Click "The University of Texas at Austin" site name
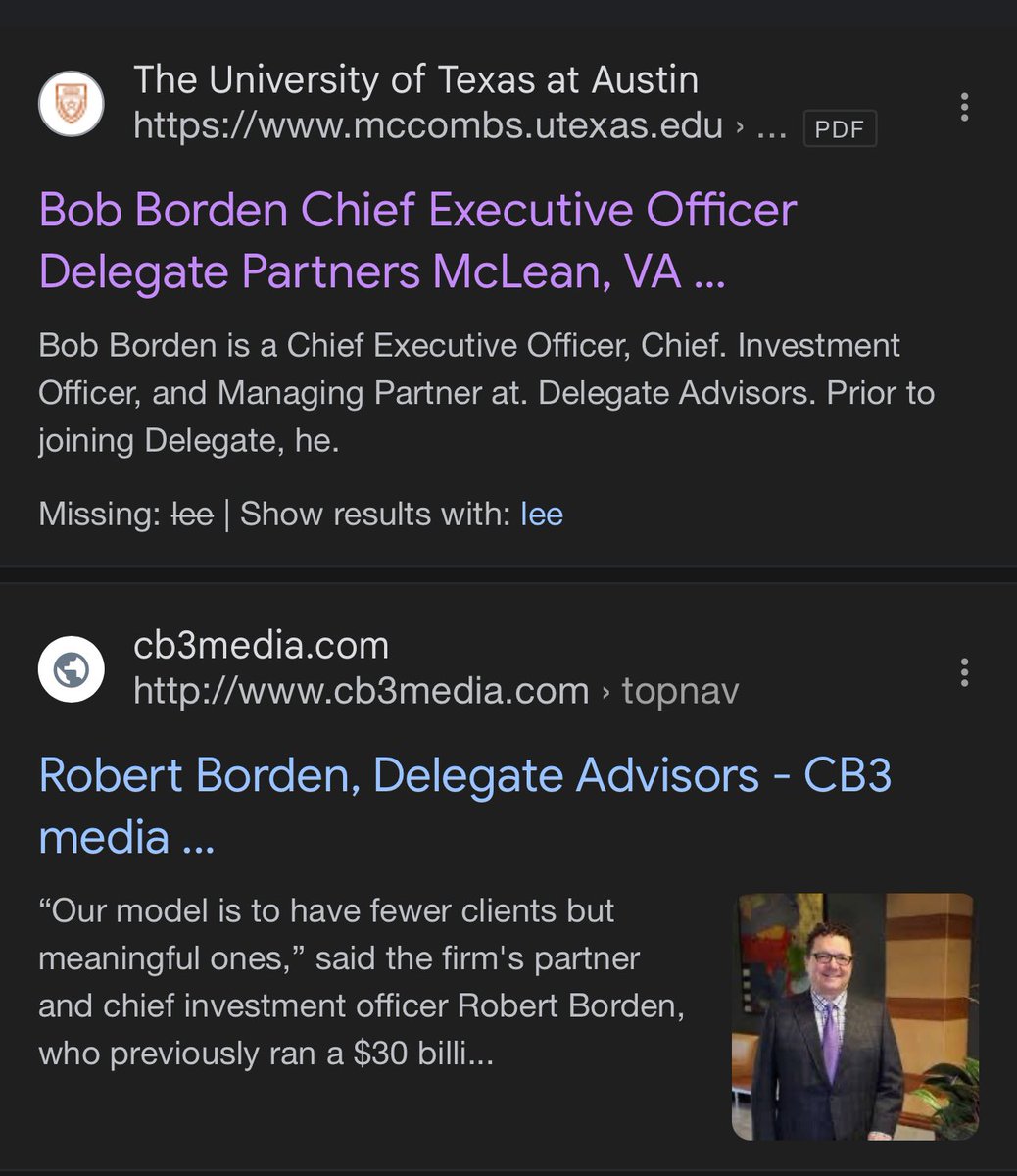This screenshot has height=1176, width=1017. [x=415, y=79]
